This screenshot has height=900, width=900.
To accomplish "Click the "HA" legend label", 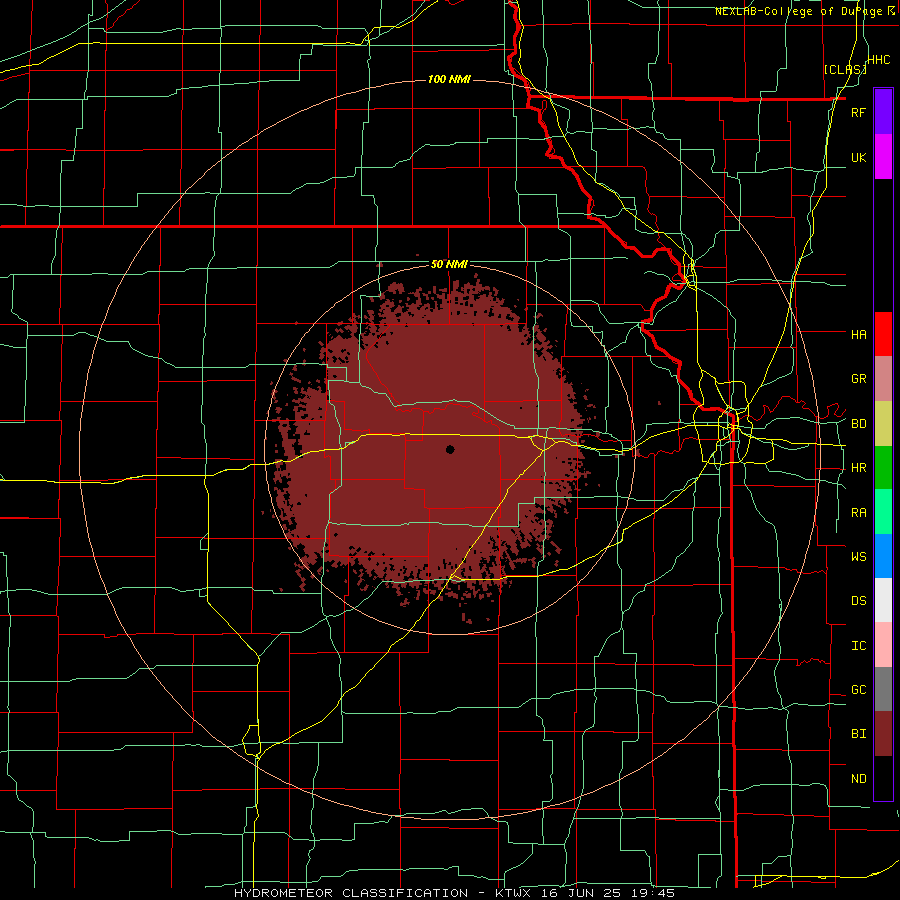I will coord(858,335).
